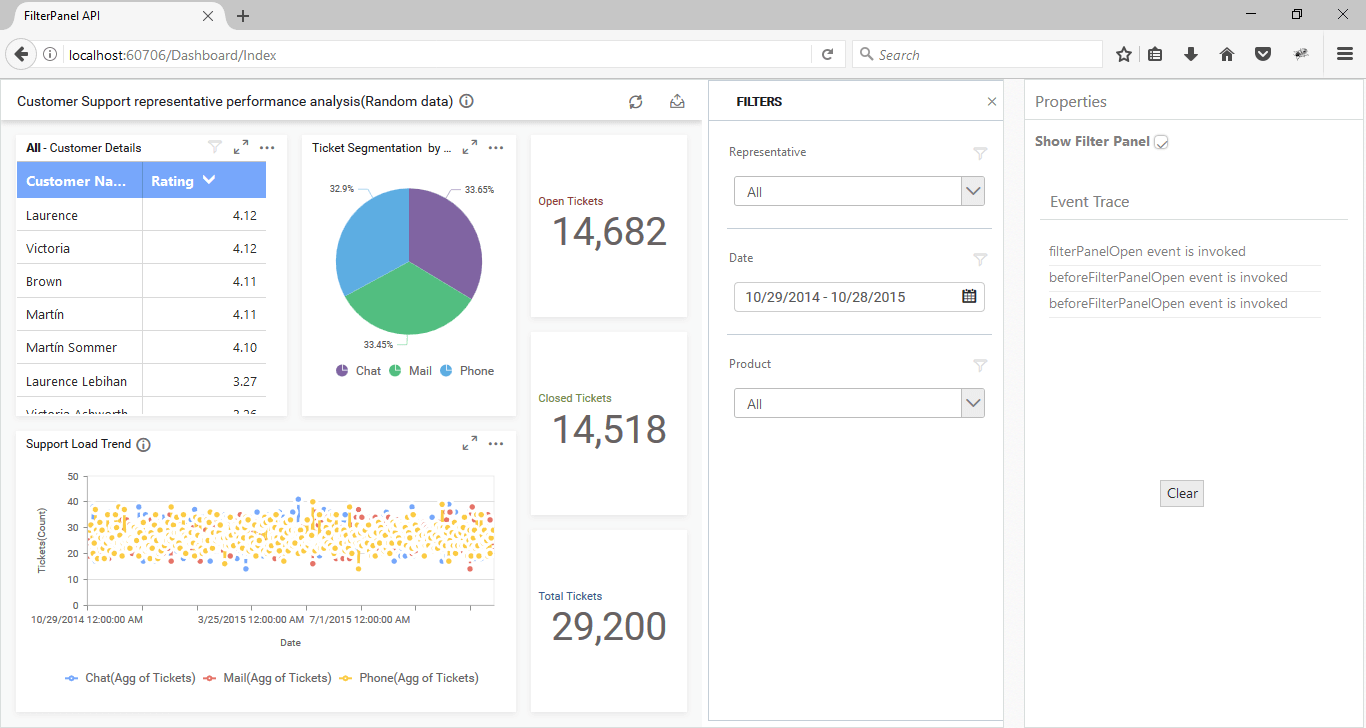Select the FilterPanel API browser tab
1366x728 pixels.
point(110,16)
